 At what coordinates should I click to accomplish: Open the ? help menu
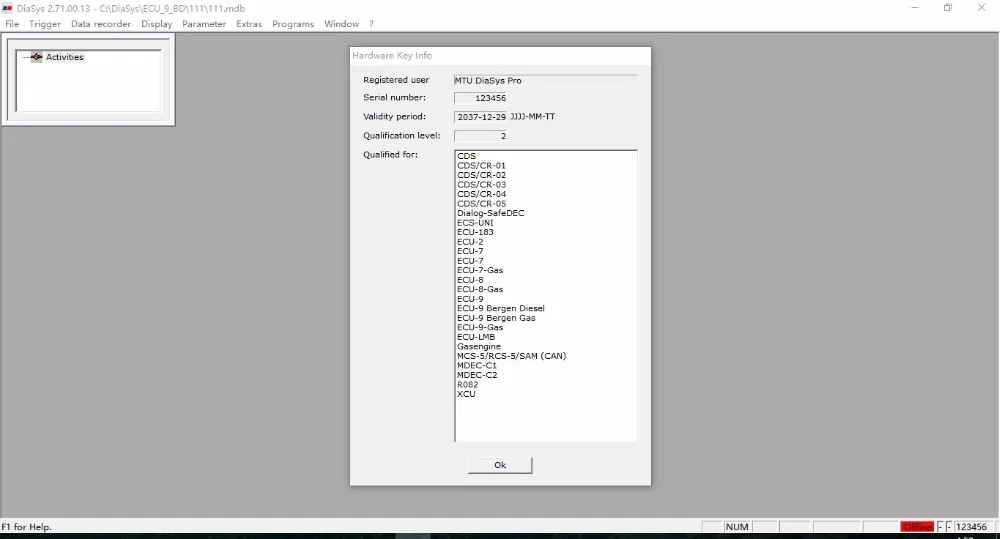tap(371, 24)
